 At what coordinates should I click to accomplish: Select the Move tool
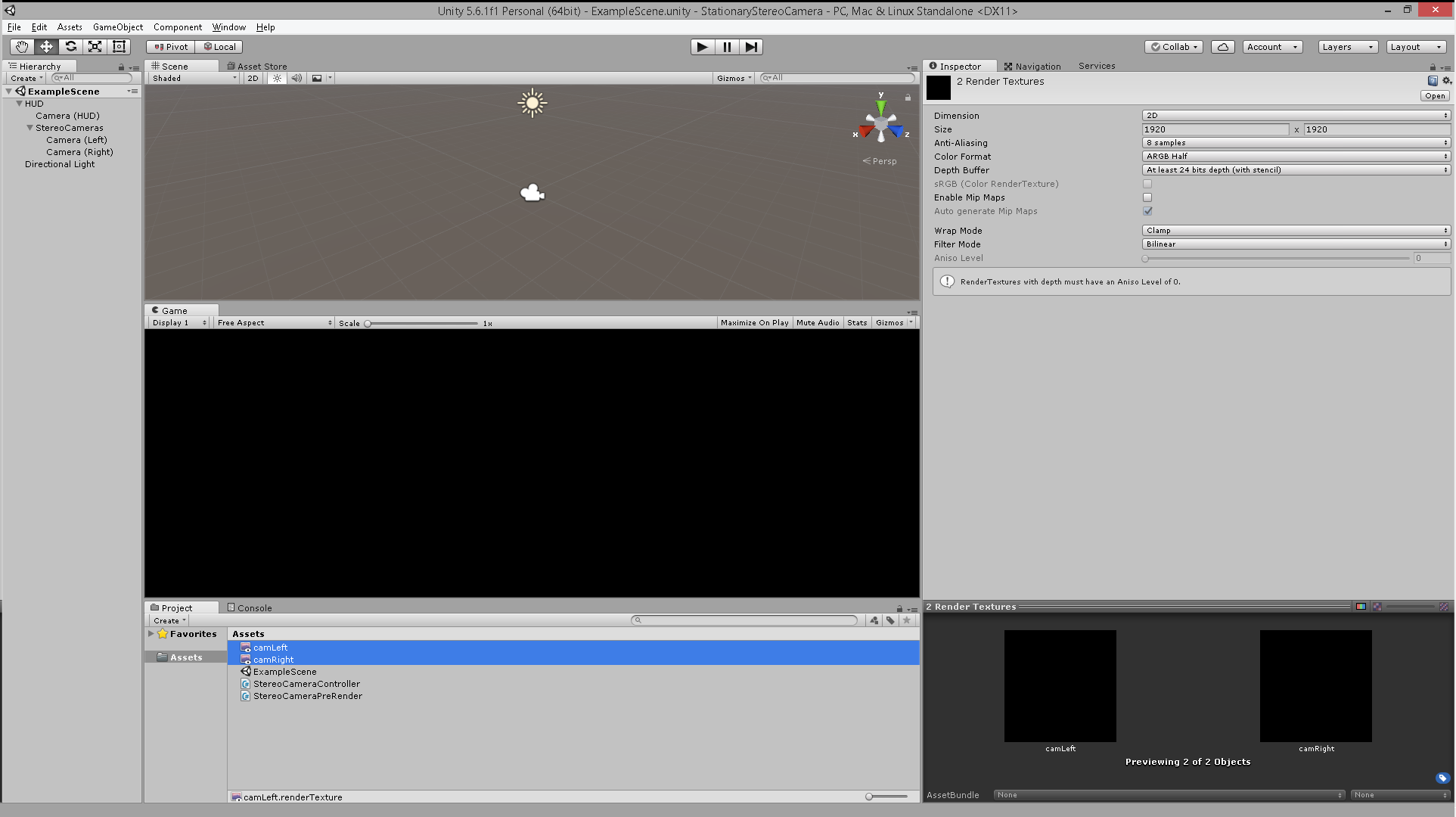click(x=46, y=47)
